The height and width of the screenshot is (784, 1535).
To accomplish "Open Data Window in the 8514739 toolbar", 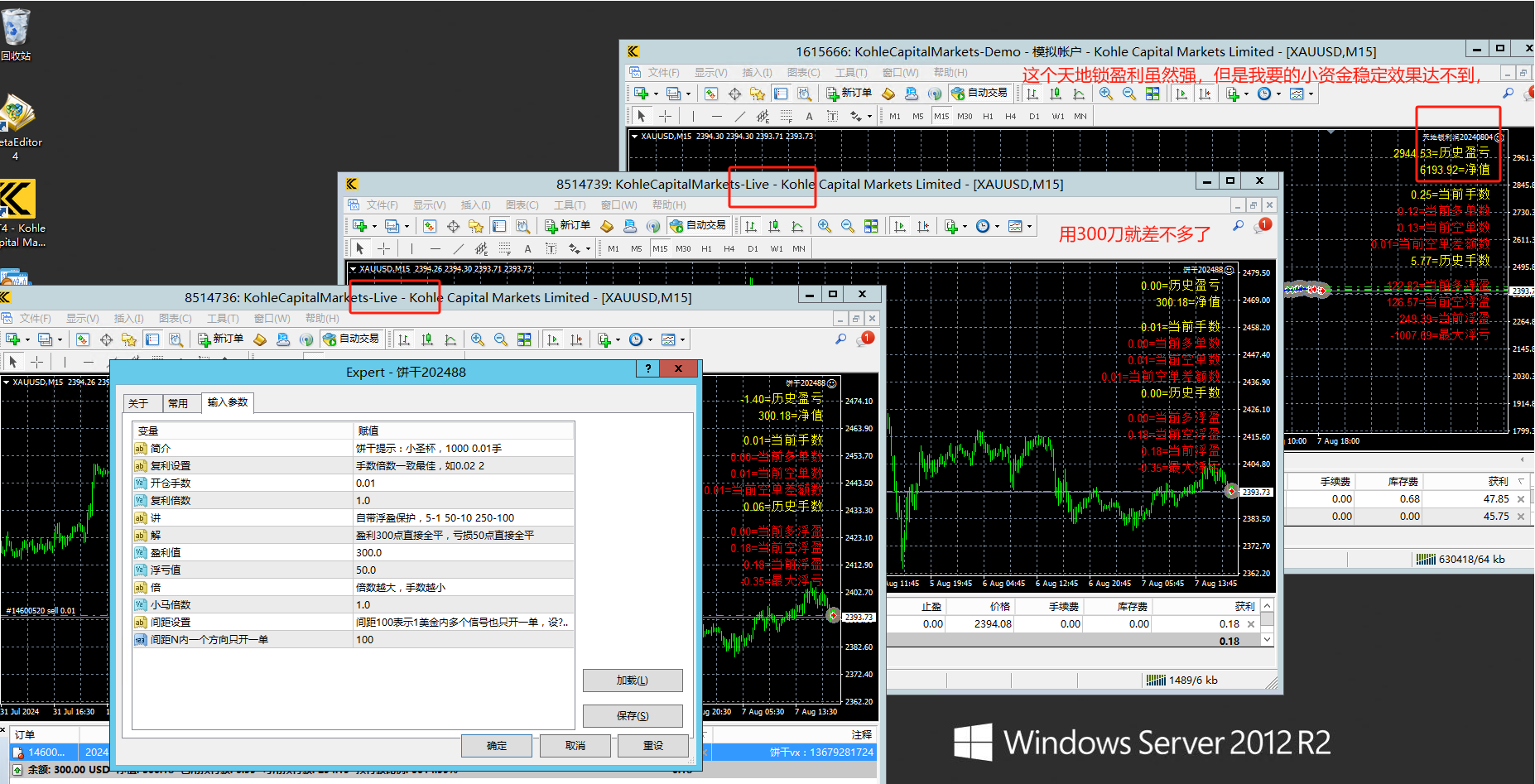I will [453, 226].
